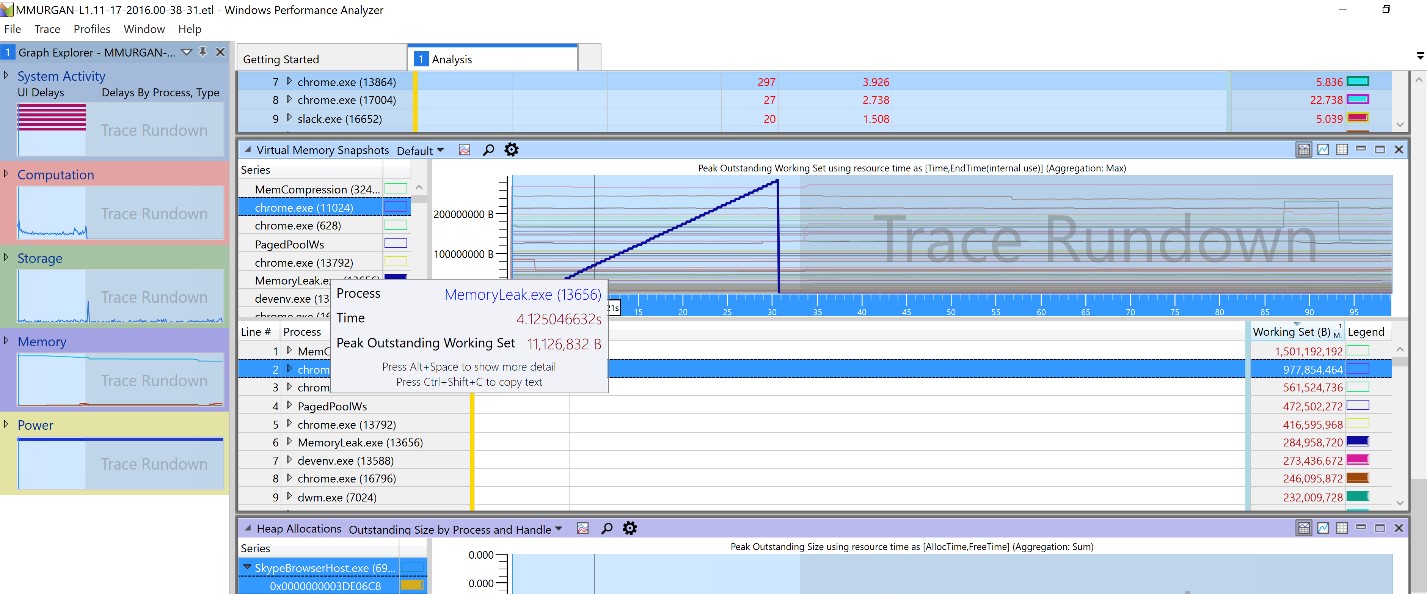Screen dimensions: 1427x594
Task: Expand MemoryLeak.exe (13656) table row
Action: (289, 442)
